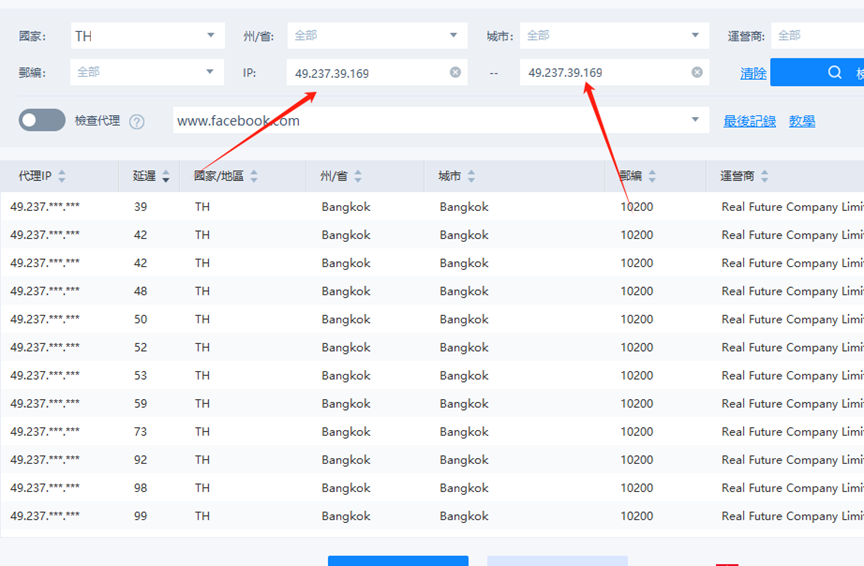The width and height of the screenshot is (864, 566).
Task: Clear the second IP range field with its X icon
Action: pos(697,72)
